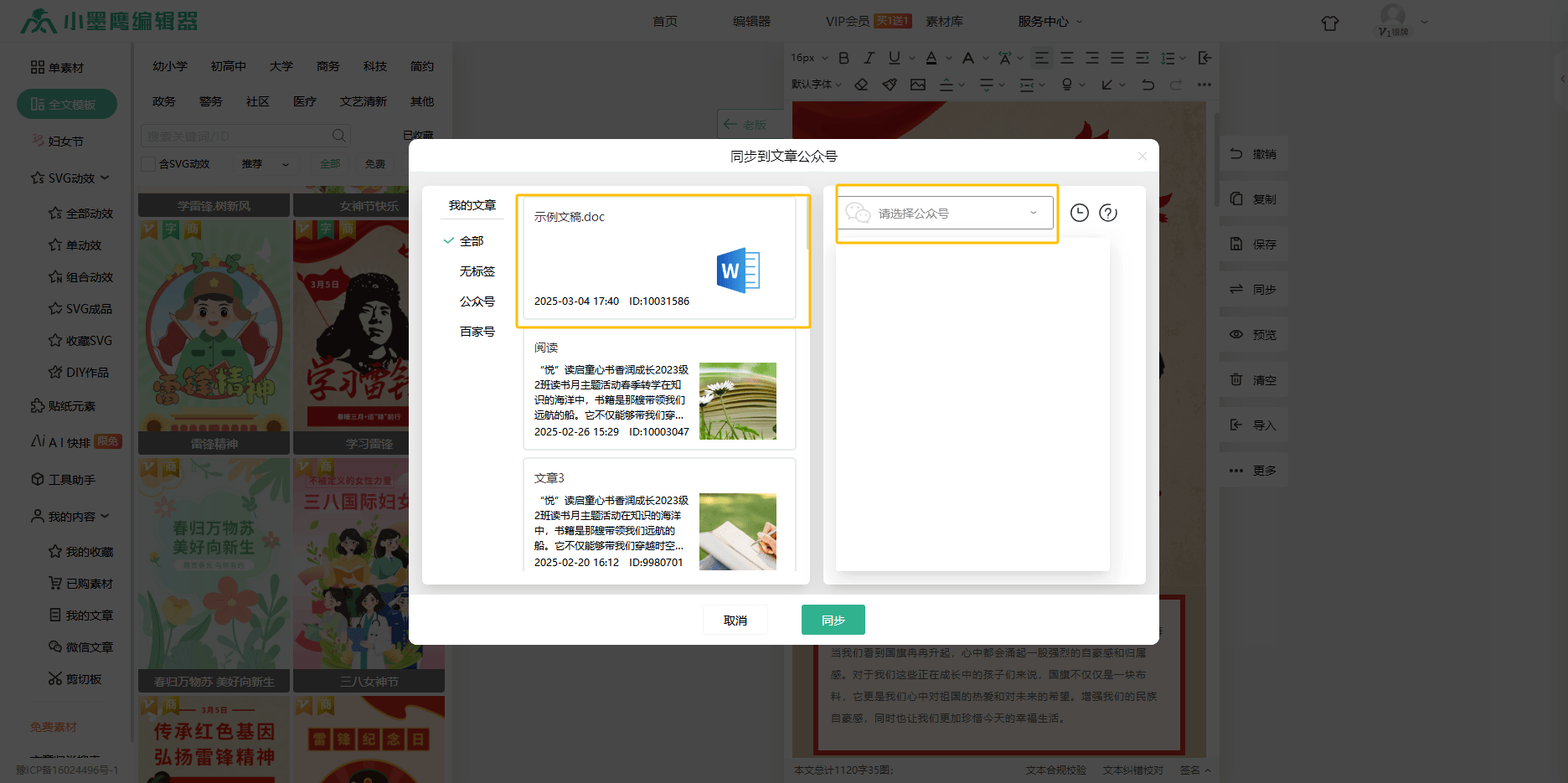
Task: Click the insert image toolbar icon
Action: [918, 85]
